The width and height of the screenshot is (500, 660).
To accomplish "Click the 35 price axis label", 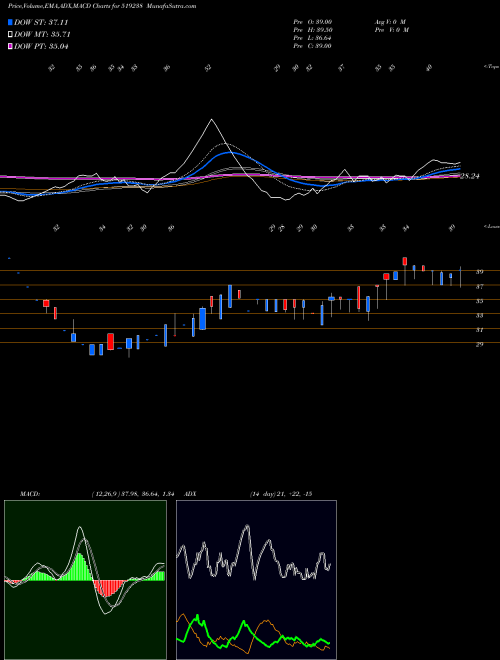I will click(479, 301).
